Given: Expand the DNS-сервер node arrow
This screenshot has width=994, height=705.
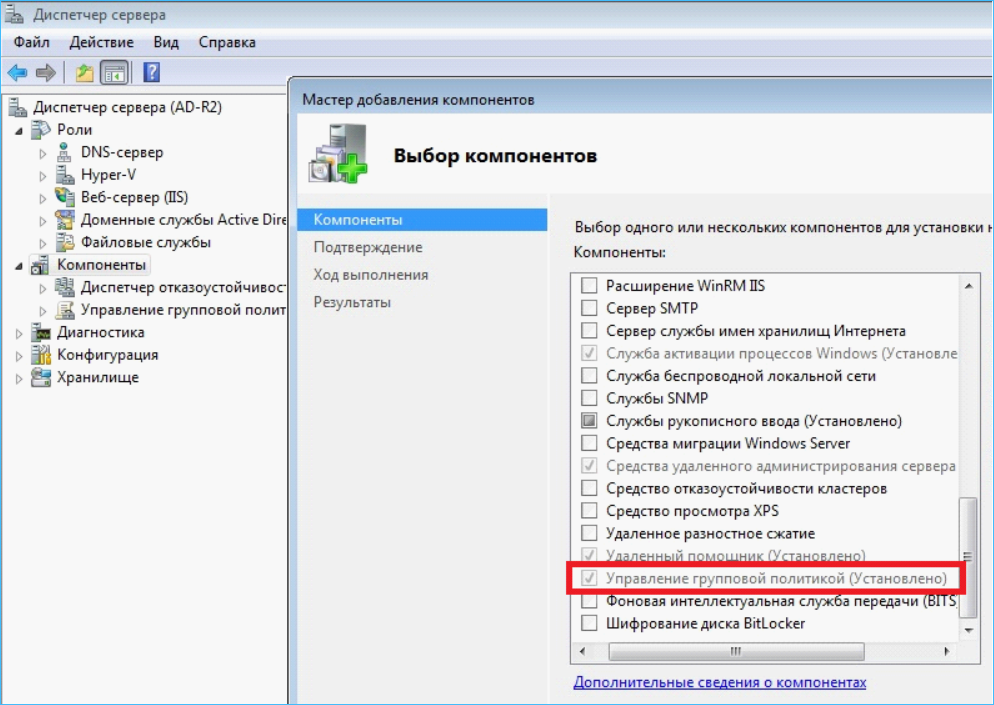Looking at the screenshot, I should (x=42, y=153).
